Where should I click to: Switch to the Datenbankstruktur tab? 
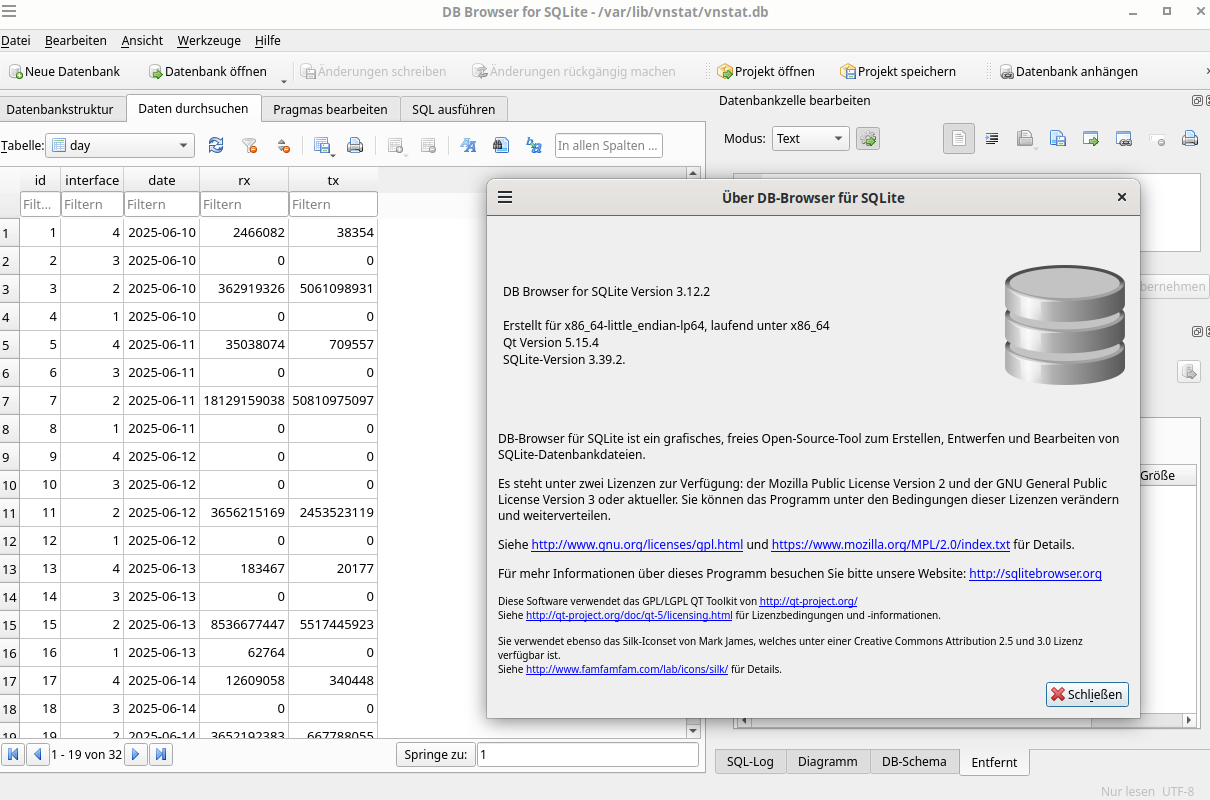63,109
